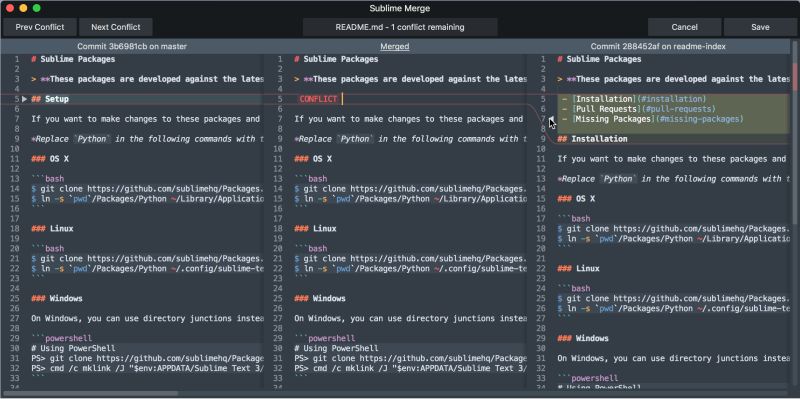Click '### Linux' heading in right pane
Image resolution: width=800 pixels, height=399 pixels.
pyautogui.click(x=578, y=268)
